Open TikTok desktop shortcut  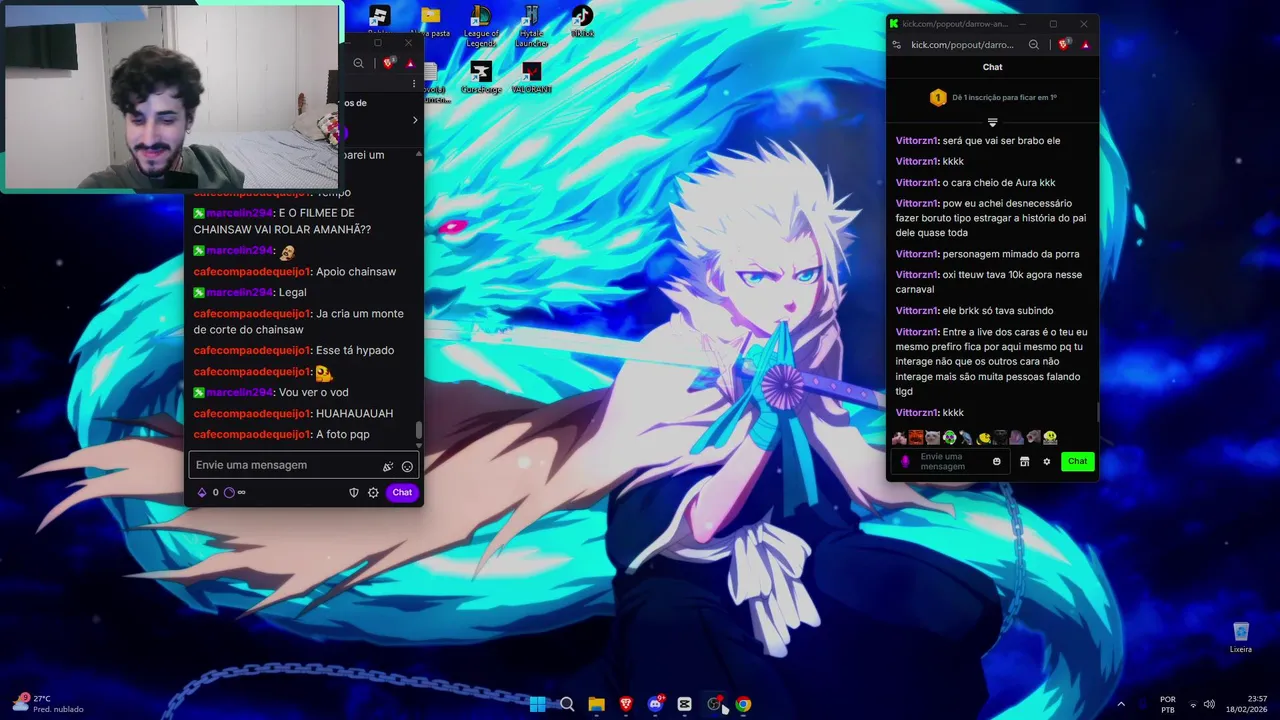point(582,22)
